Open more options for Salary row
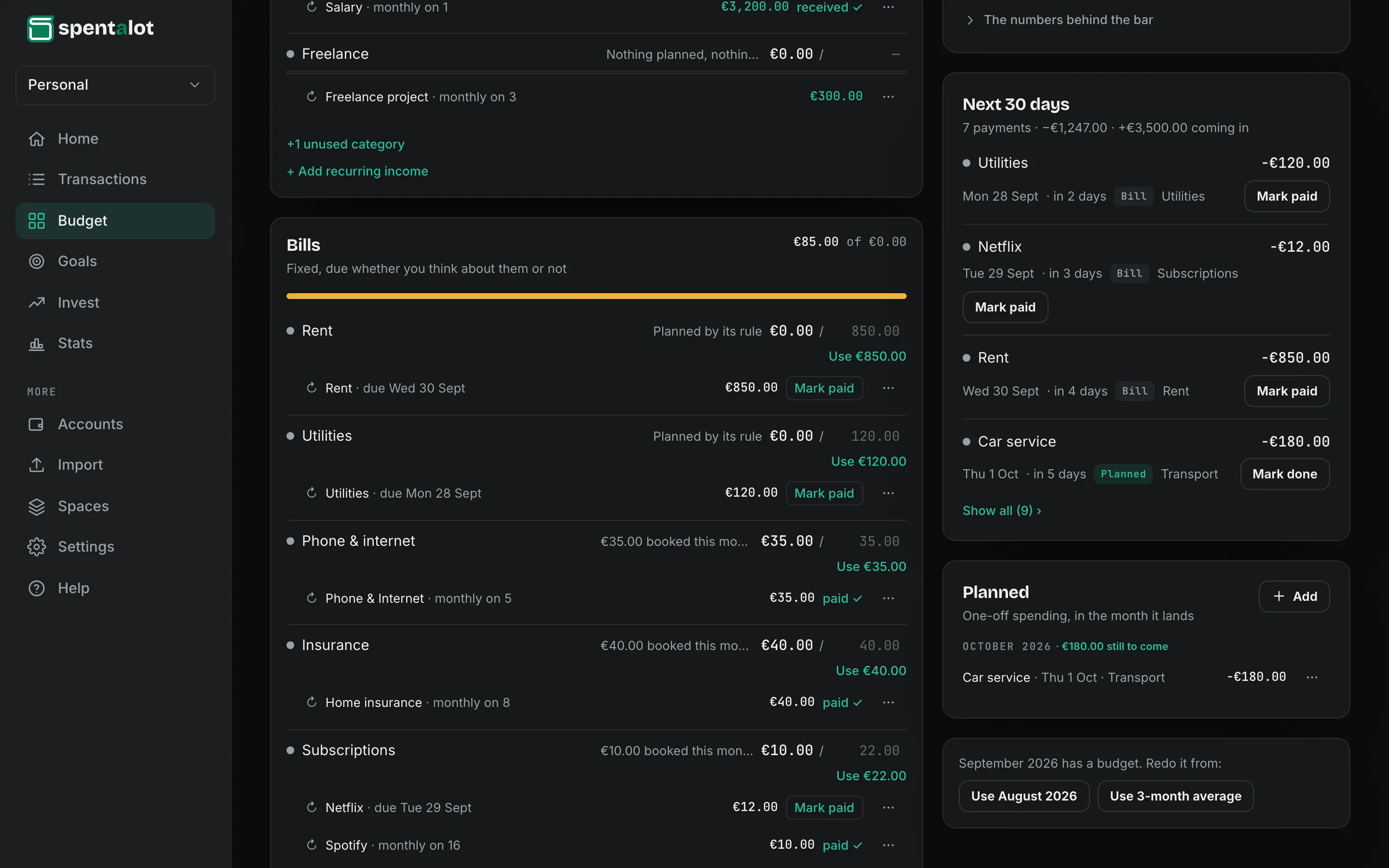The height and width of the screenshot is (868, 1389). pyautogui.click(x=888, y=7)
